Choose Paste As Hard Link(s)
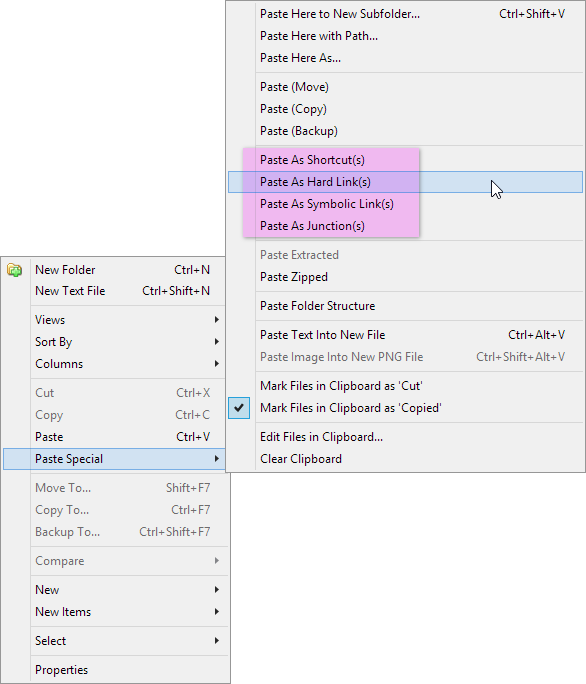 (405, 182)
